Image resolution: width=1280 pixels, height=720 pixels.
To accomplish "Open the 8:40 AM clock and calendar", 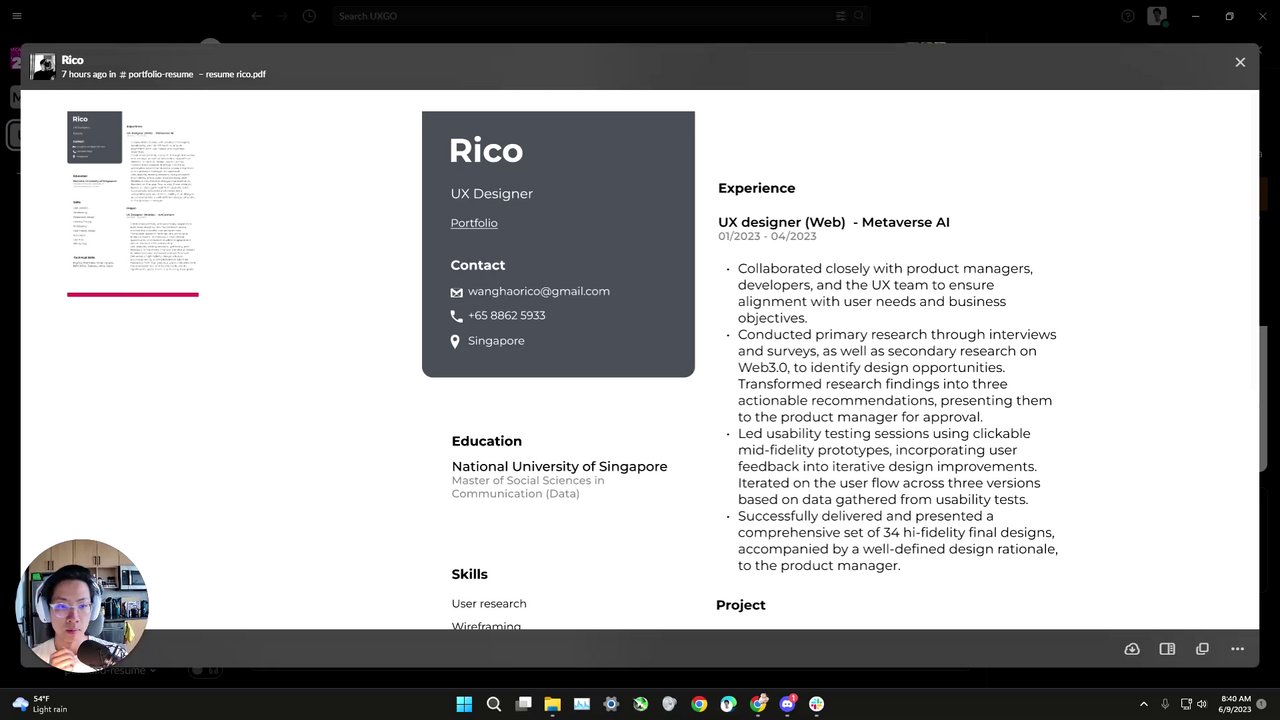I will coord(1236,704).
